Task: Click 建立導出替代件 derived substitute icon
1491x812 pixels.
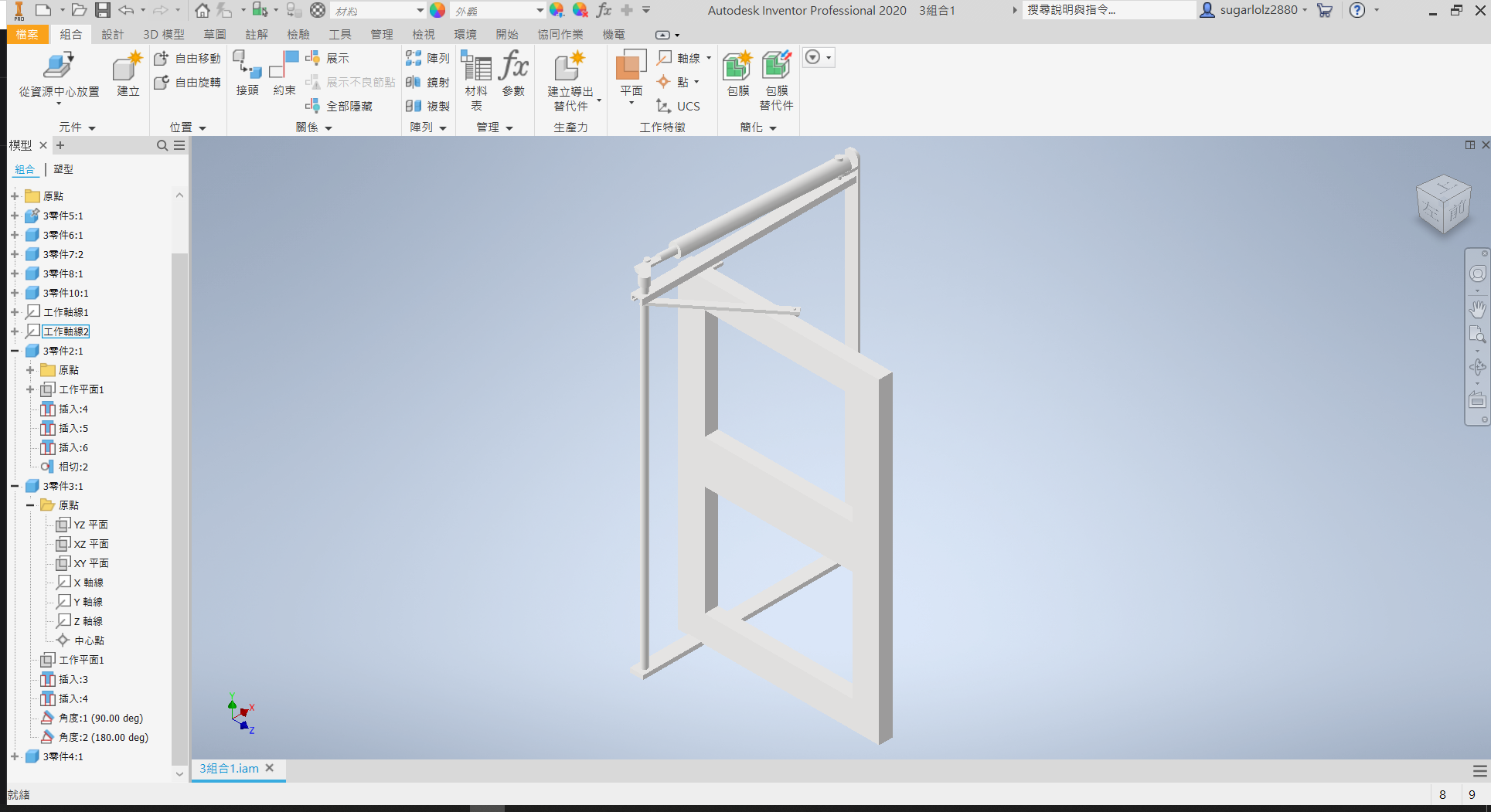Action: click(570, 66)
